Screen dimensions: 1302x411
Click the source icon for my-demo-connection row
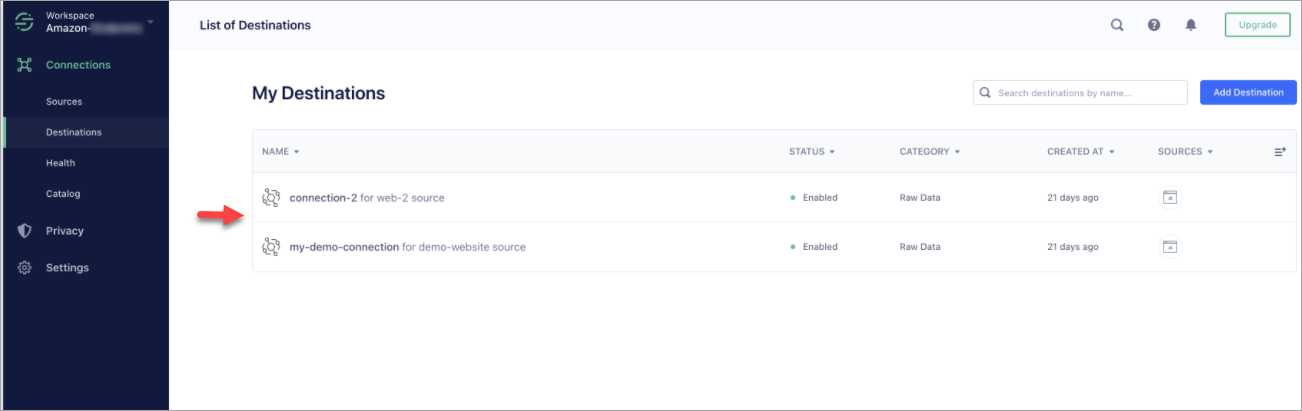(1170, 247)
